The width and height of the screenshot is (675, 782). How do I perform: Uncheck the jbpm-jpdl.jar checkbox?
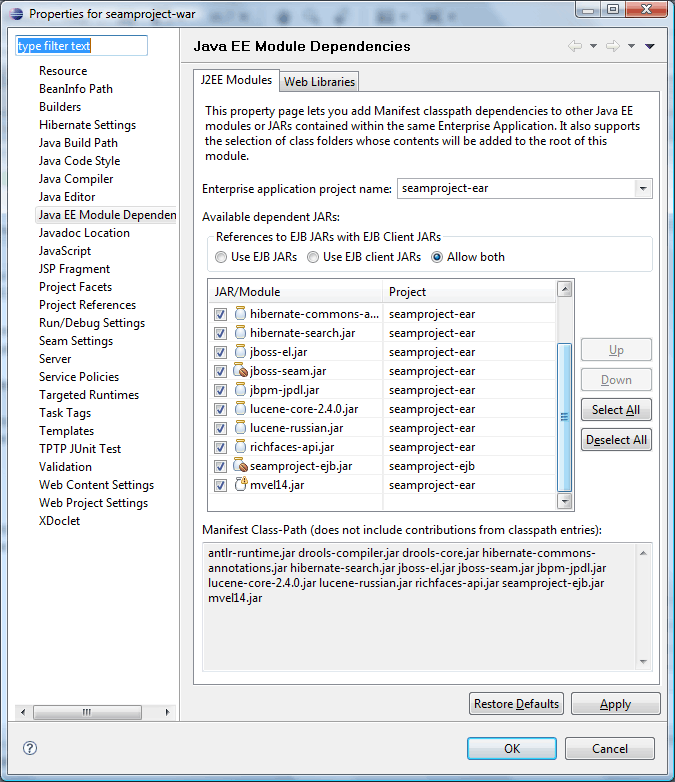tap(220, 390)
